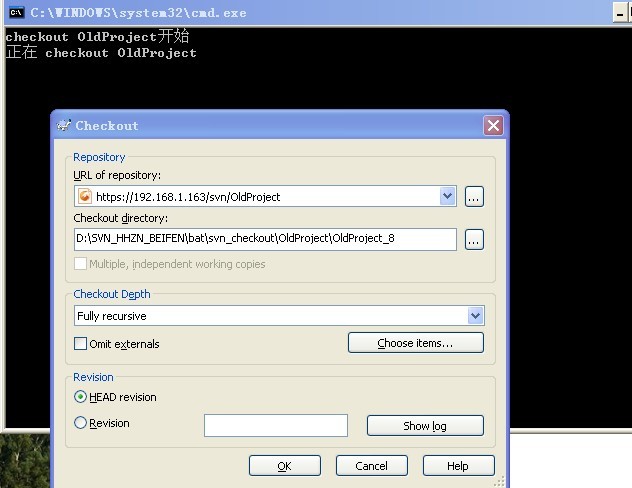Click the revision number text box
The height and width of the screenshot is (488, 632).
tap(275, 426)
